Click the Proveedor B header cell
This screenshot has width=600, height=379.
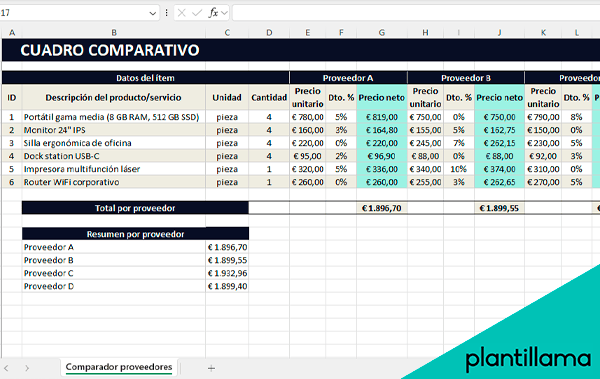[x=466, y=78]
